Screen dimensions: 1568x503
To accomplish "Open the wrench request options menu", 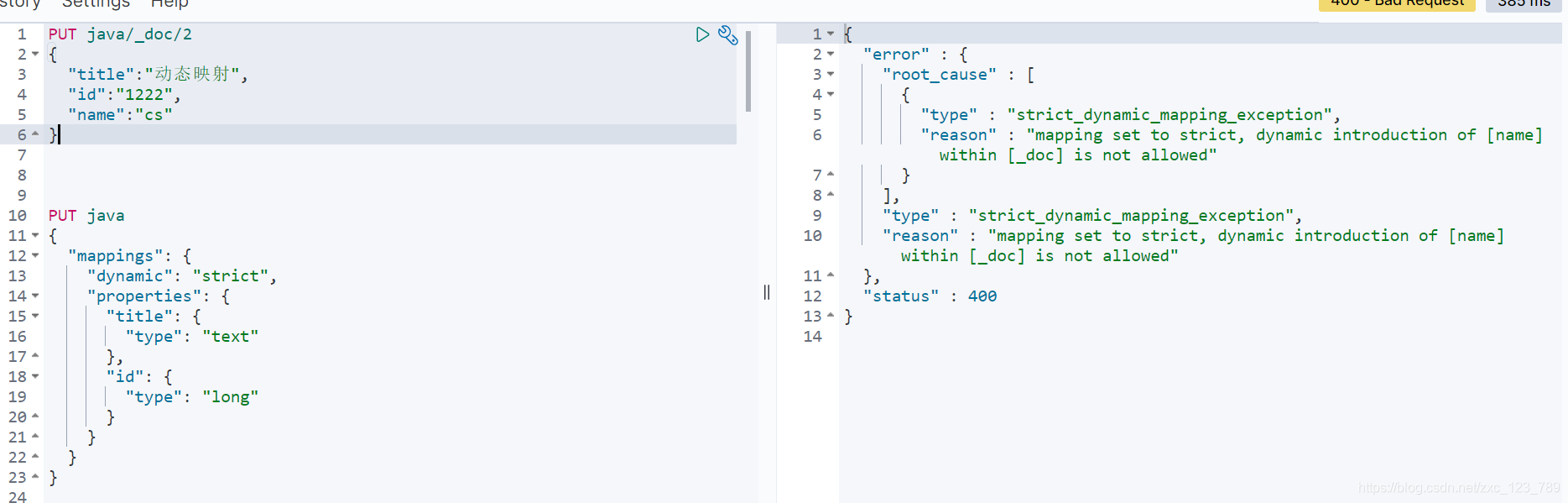I will 727,35.
